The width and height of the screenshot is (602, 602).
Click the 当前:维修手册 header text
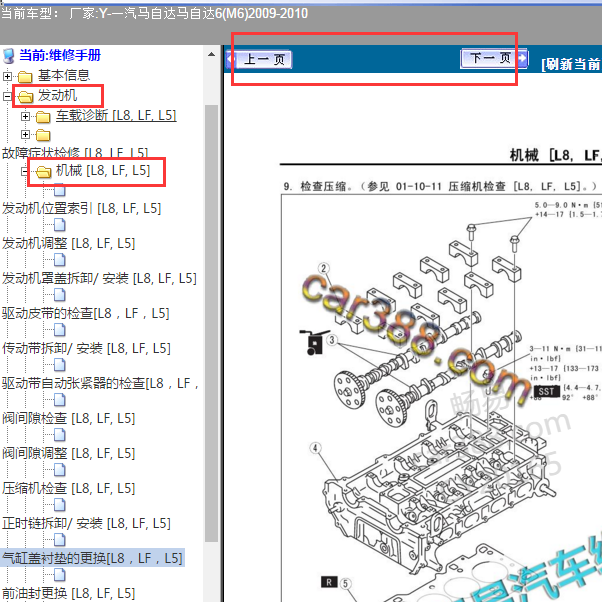pyautogui.click(x=60, y=55)
